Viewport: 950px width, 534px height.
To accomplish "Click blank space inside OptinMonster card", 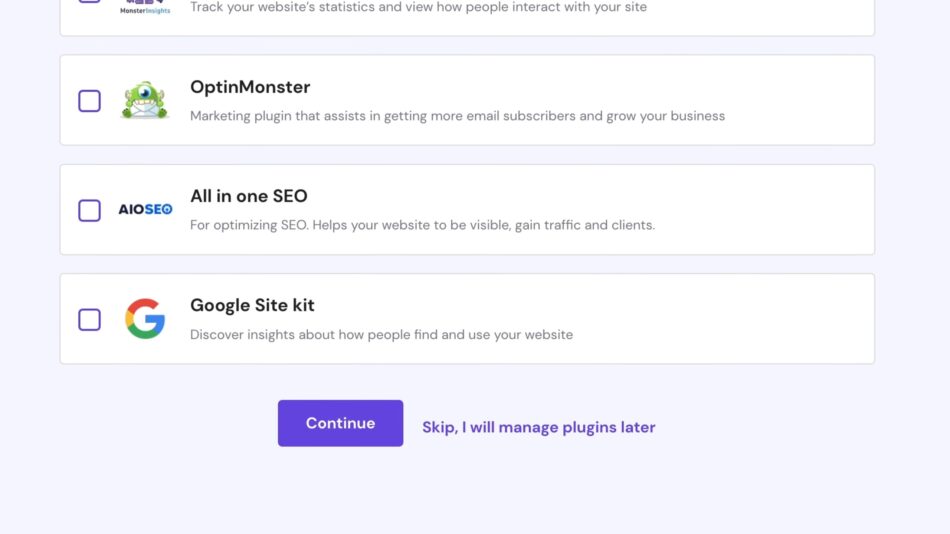I will pos(800,100).
